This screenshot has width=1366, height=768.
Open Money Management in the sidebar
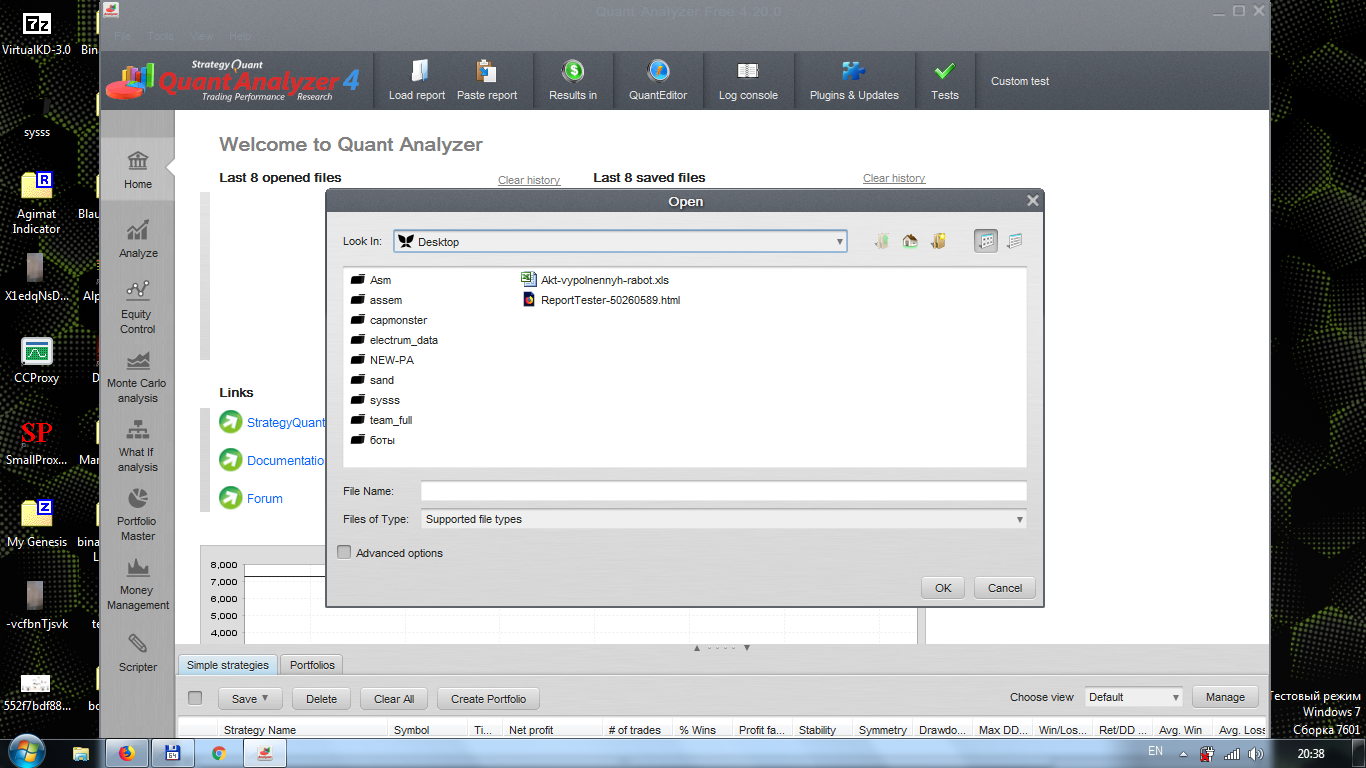tap(138, 583)
